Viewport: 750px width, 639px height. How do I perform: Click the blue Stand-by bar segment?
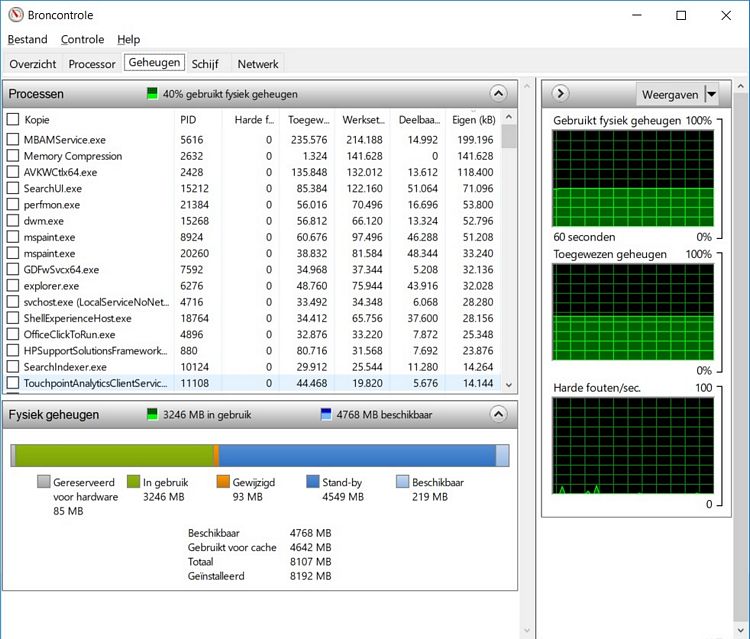357,455
